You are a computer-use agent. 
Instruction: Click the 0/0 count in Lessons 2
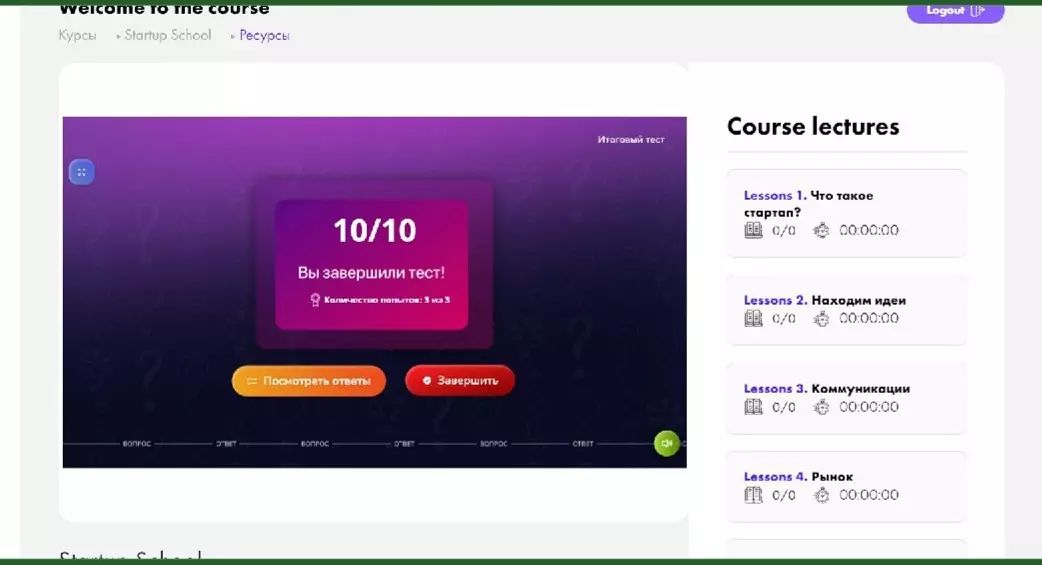coord(783,318)
